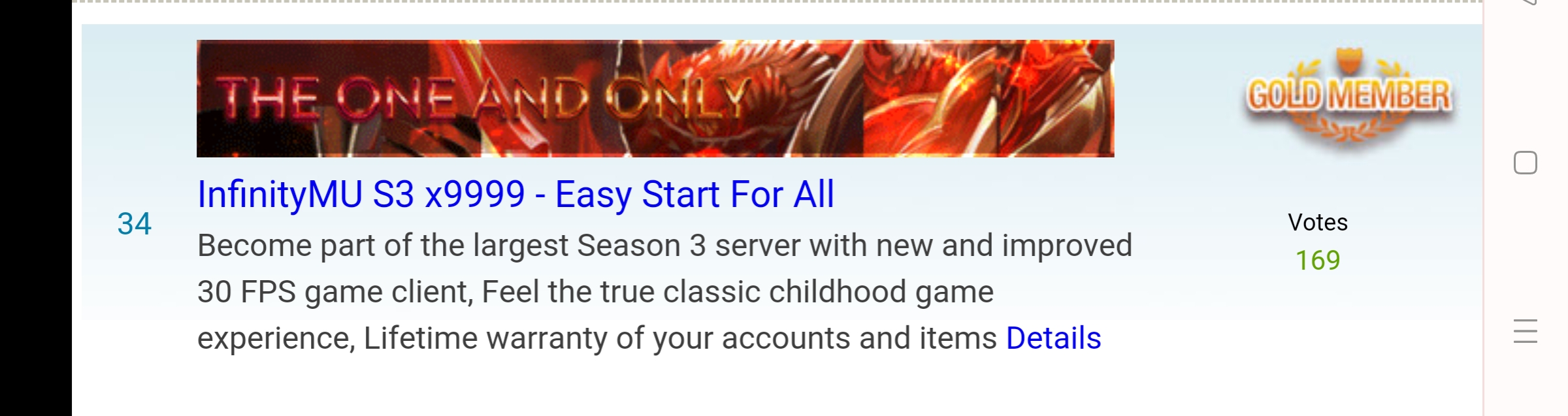The image size is (1568, 416).
Task: Click rank number 34
Action: point(135,223)
